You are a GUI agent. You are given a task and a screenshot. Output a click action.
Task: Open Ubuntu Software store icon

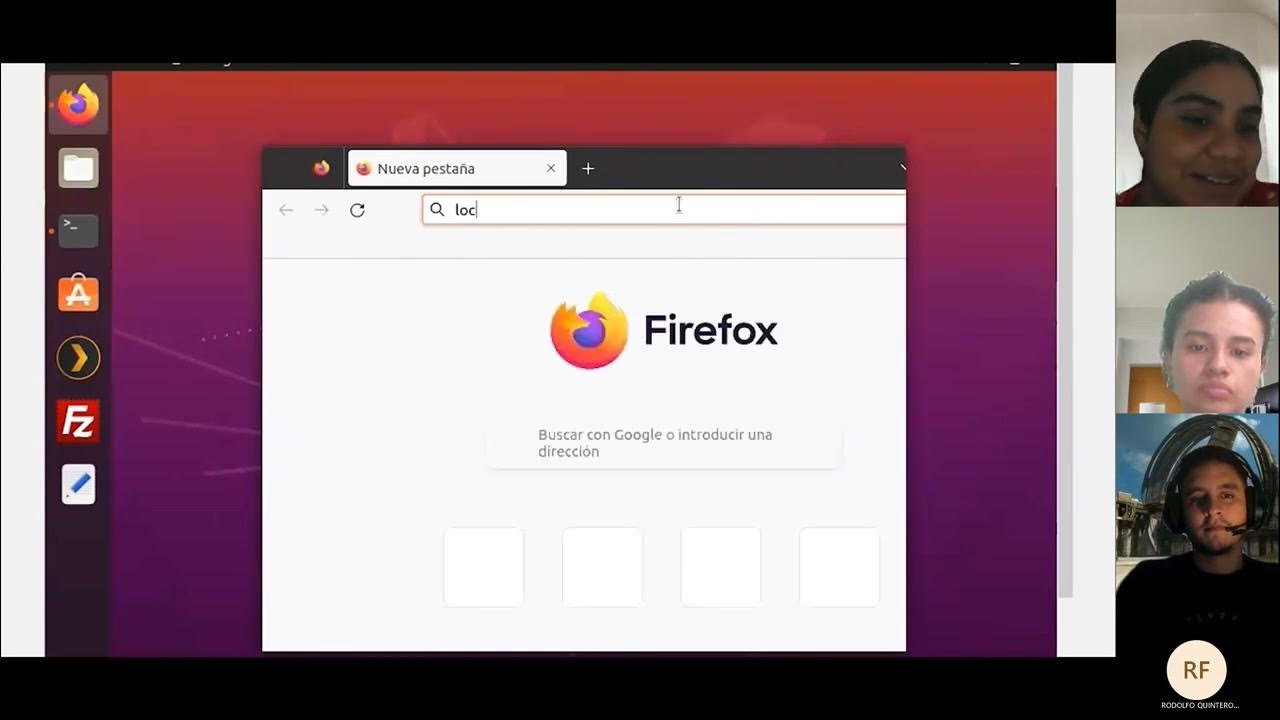(x=78, y=294)
